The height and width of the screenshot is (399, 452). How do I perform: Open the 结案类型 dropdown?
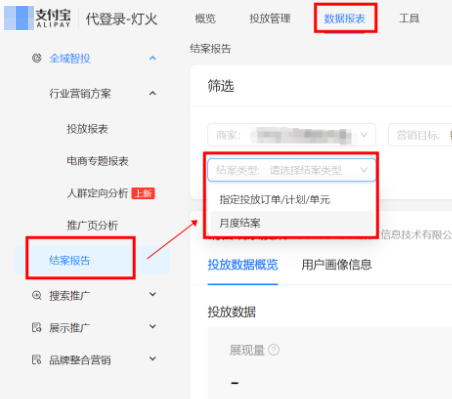tap(292, 170)
